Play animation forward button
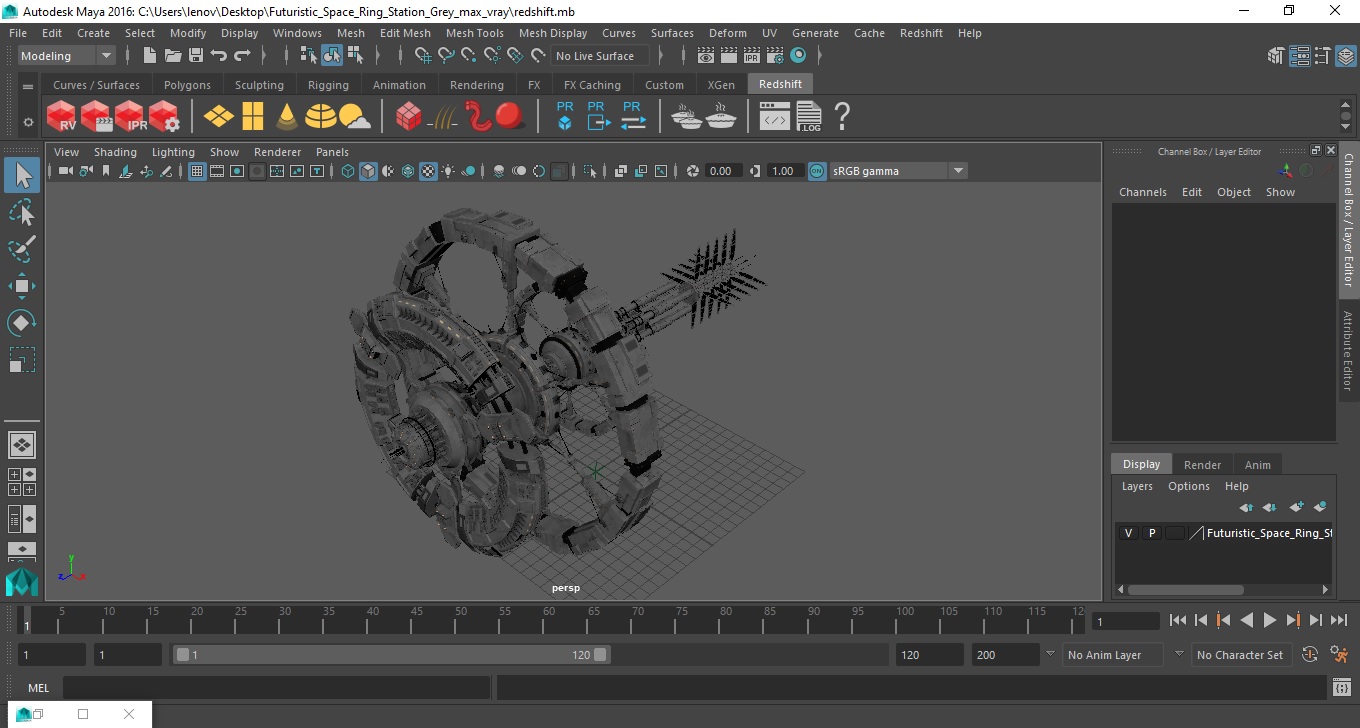The width and height of the screenshot is (1360, 728). pos(1269,621)
